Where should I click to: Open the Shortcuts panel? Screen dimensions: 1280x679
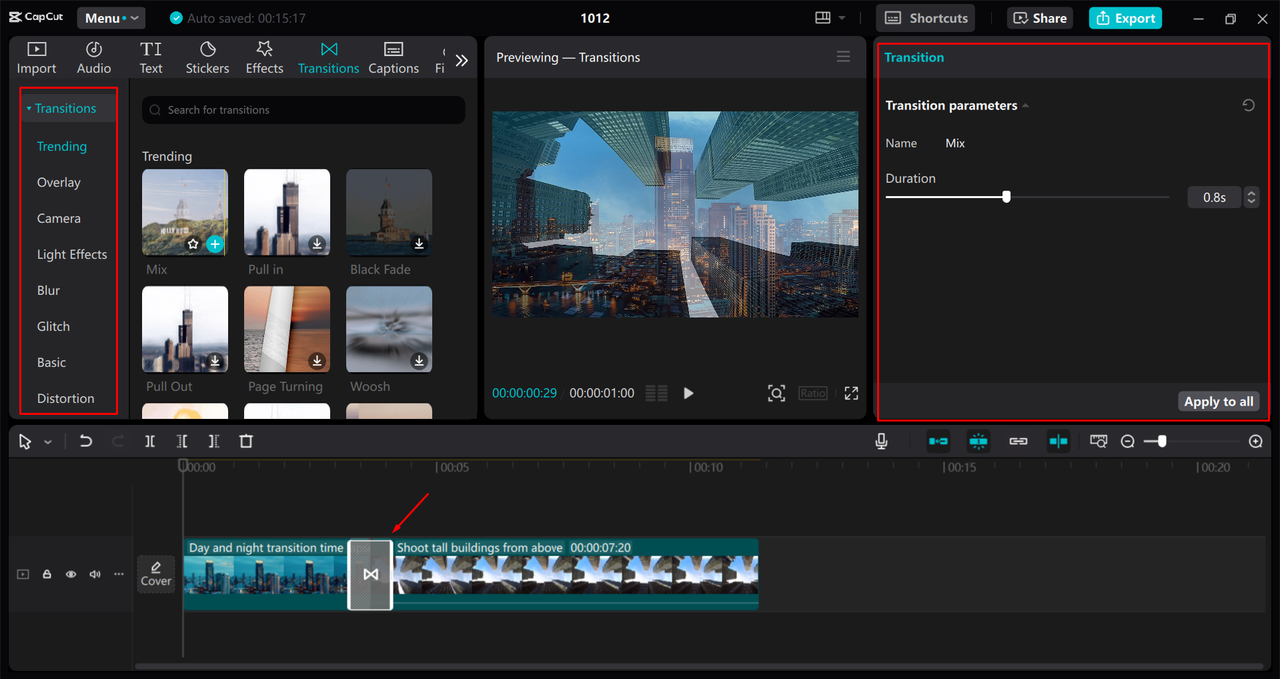926,18
